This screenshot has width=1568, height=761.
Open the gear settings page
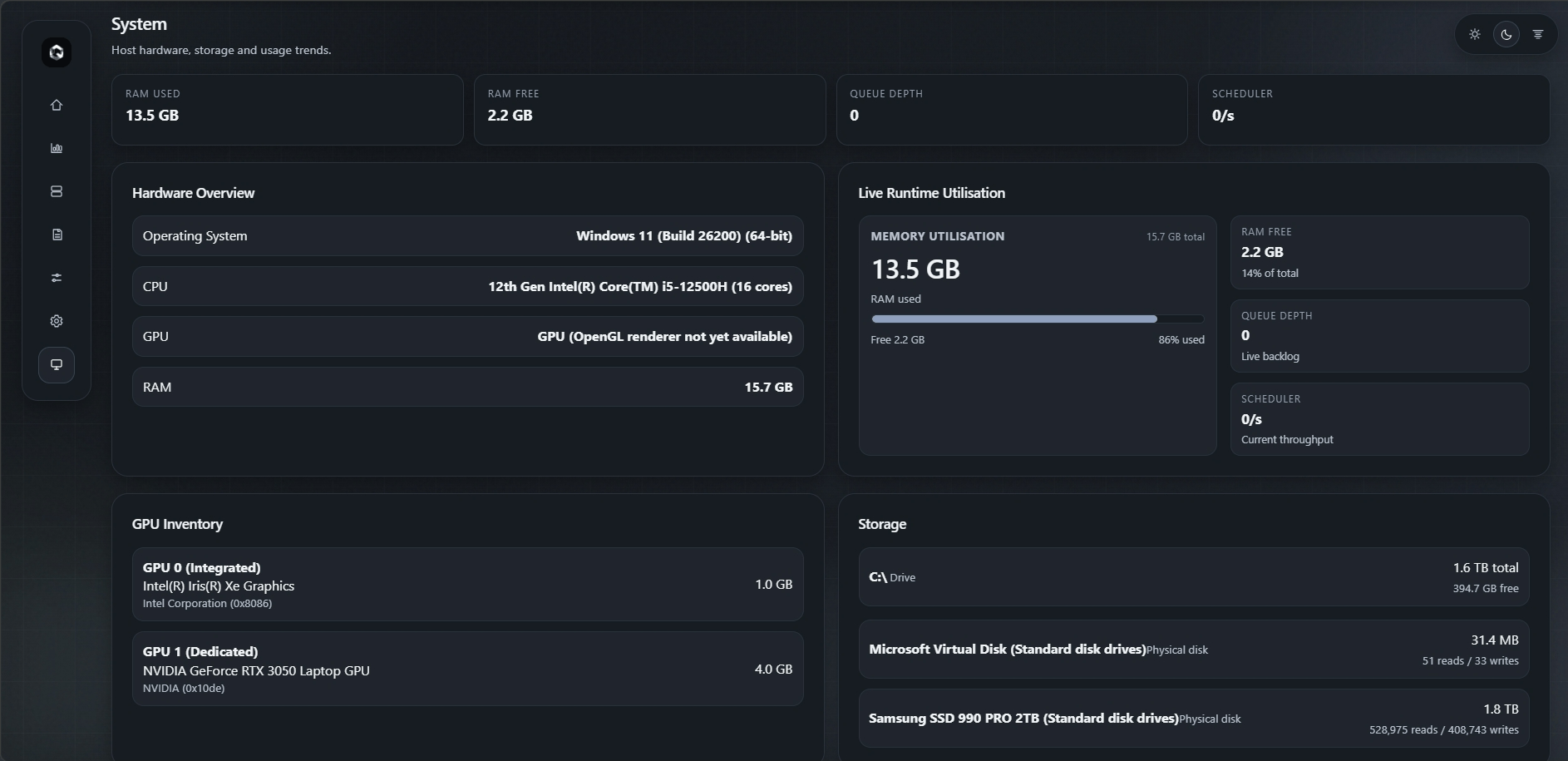pyautogui.click(x=57, y=321)
